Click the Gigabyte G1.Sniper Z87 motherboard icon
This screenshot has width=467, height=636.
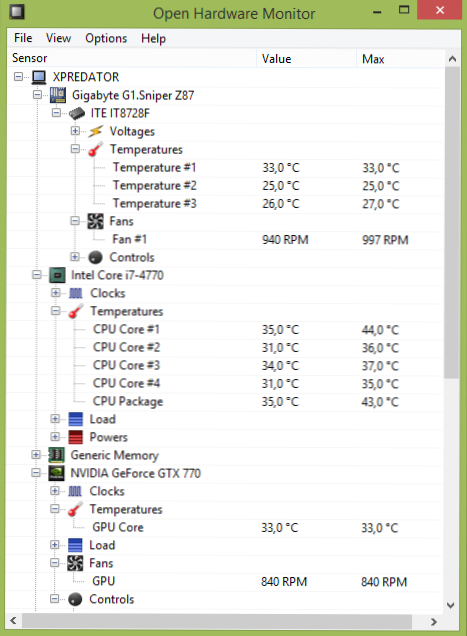(x=58, y=95)
